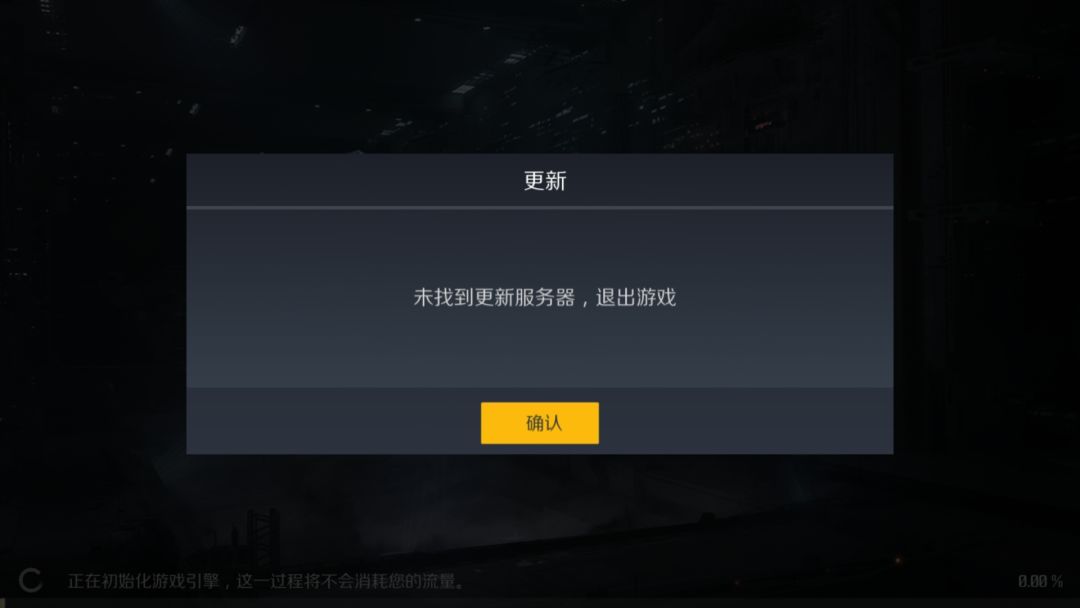Click the update dialog footer area
Screen dimensions: 1080x608
point(539,421)
